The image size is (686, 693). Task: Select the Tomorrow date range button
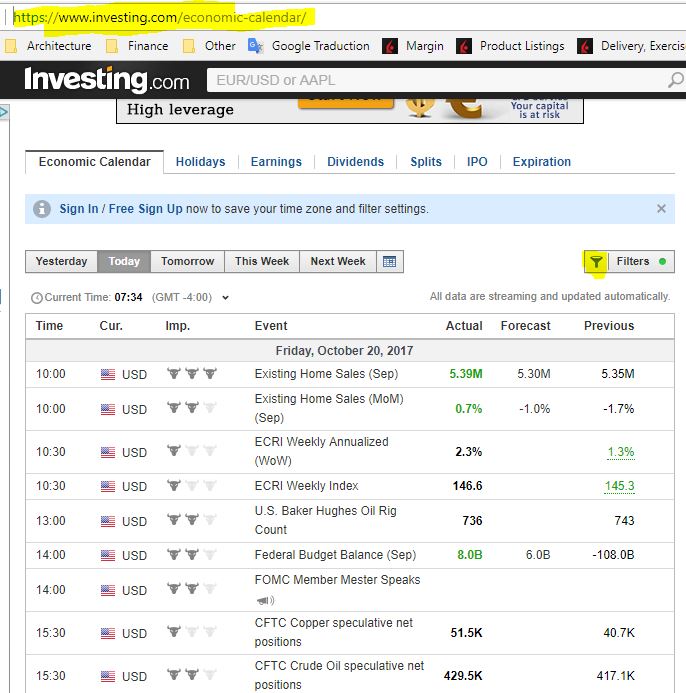pyautogui.click(x=187, y=262)
